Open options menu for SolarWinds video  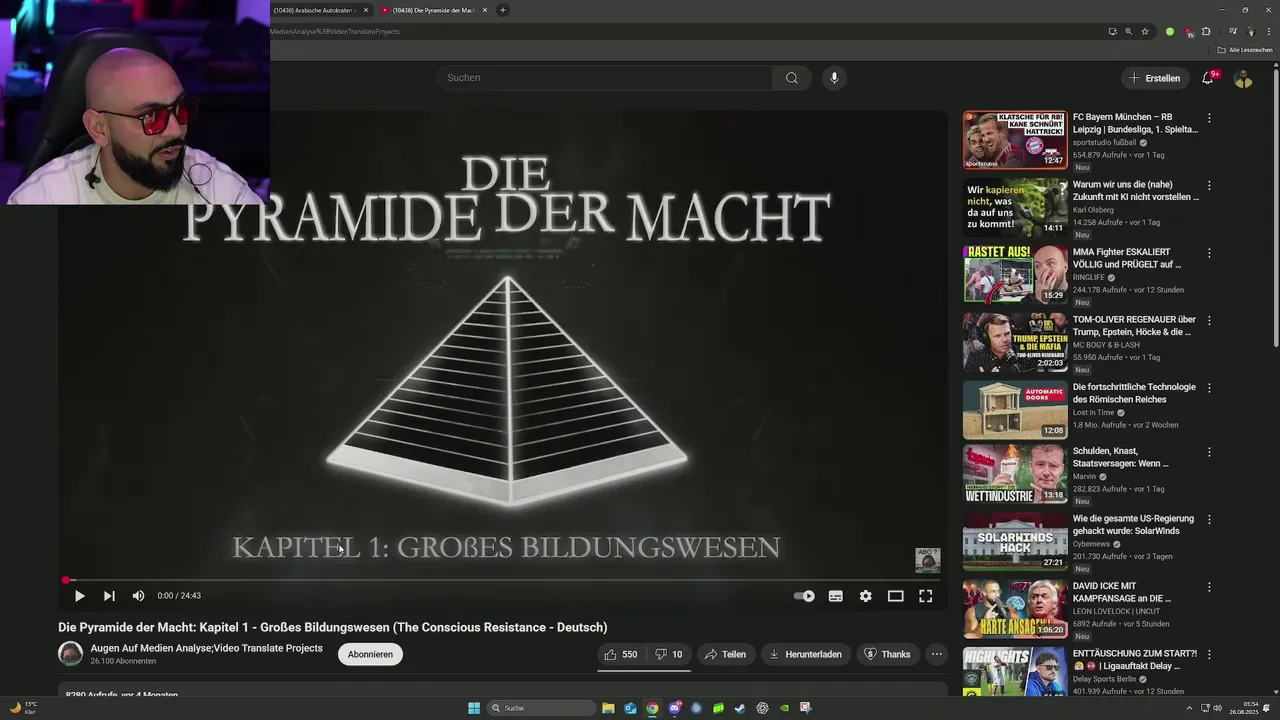pos(1209,520)
